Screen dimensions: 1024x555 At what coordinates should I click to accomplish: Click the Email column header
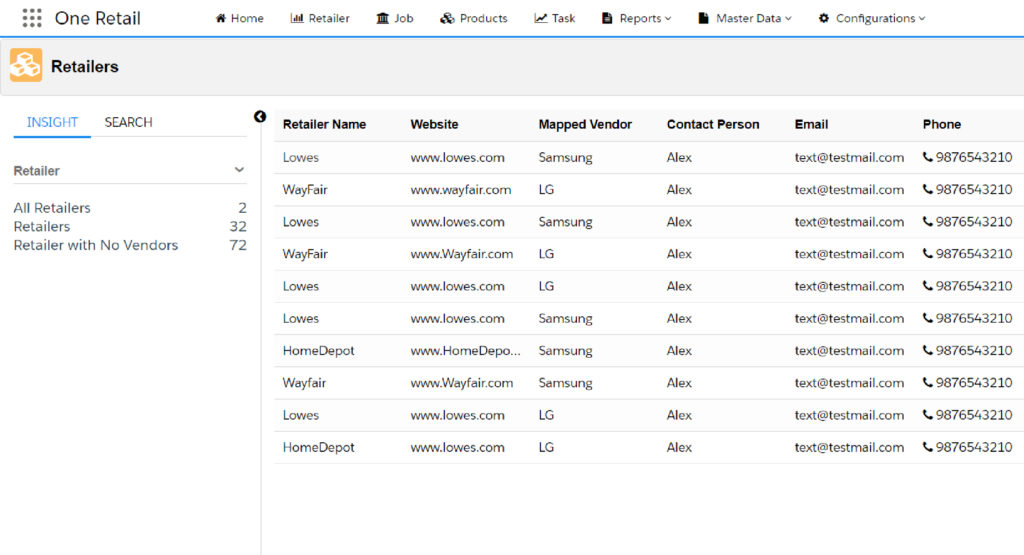[811, 124]
